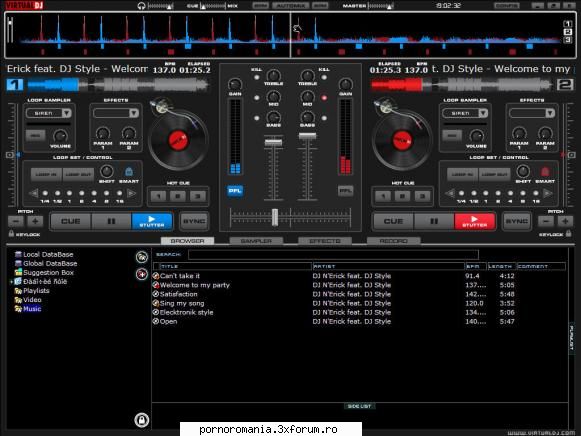Switch to the Browser tab
581x436 pixels.
(x=187, y=241)
